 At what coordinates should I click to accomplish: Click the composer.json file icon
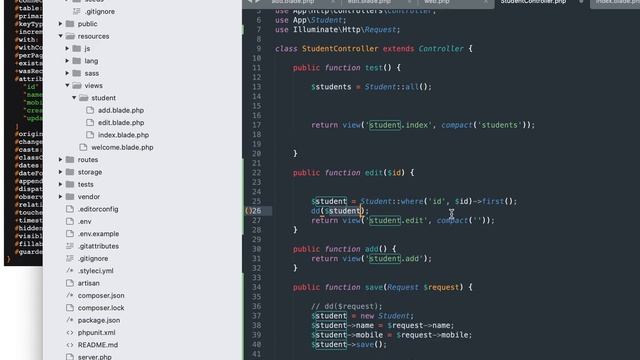pos(70,296)
